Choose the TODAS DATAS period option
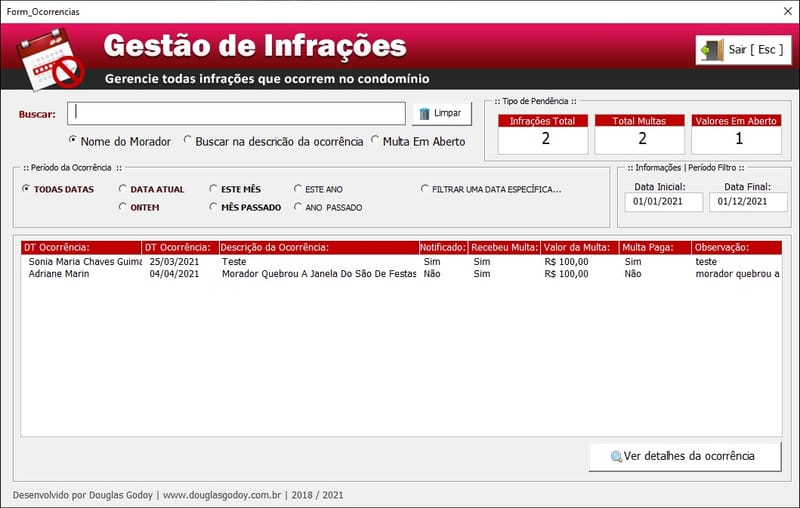 tap(27, 188)
